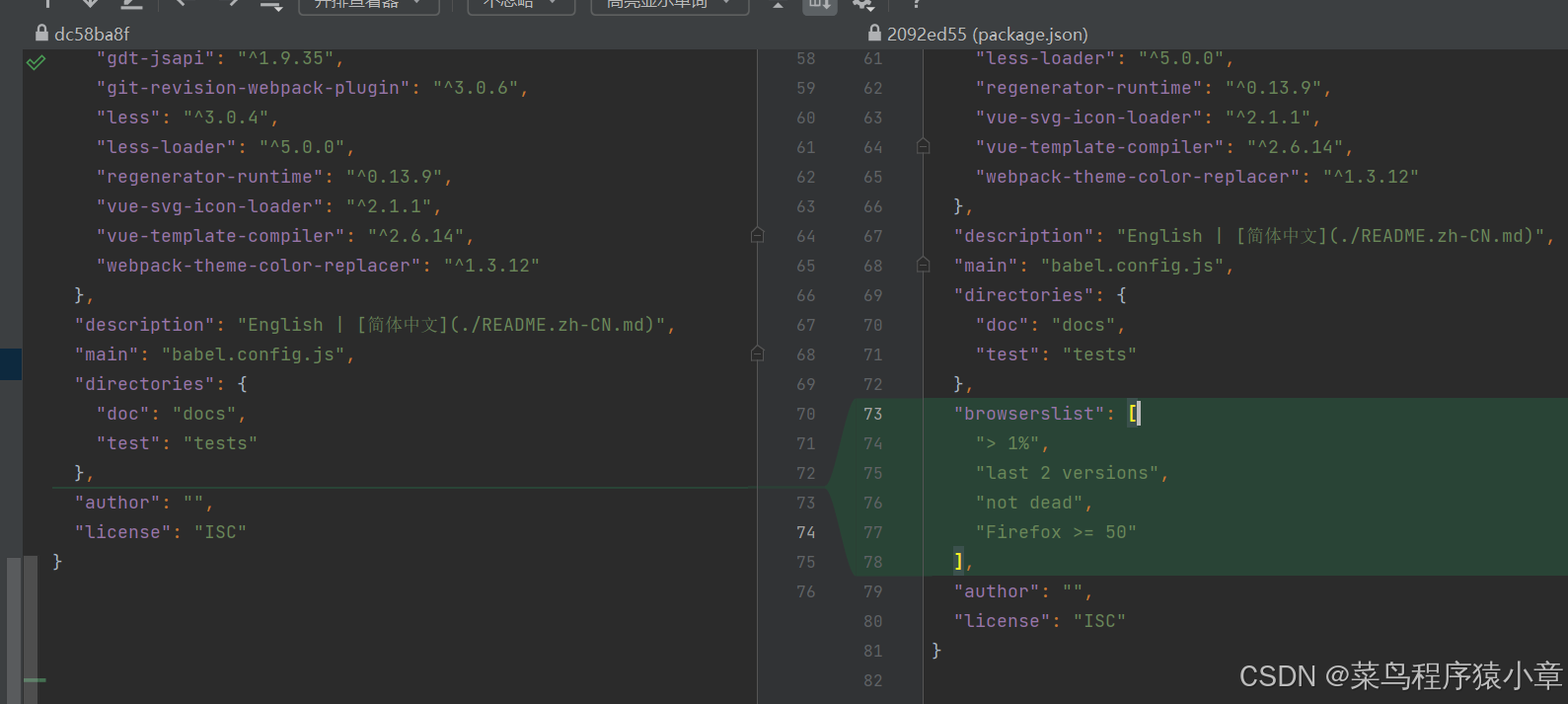Click "doc": "docs" in left pane
The width and height of the screenshot is (1568, 704).
click(x=171, y=414)
